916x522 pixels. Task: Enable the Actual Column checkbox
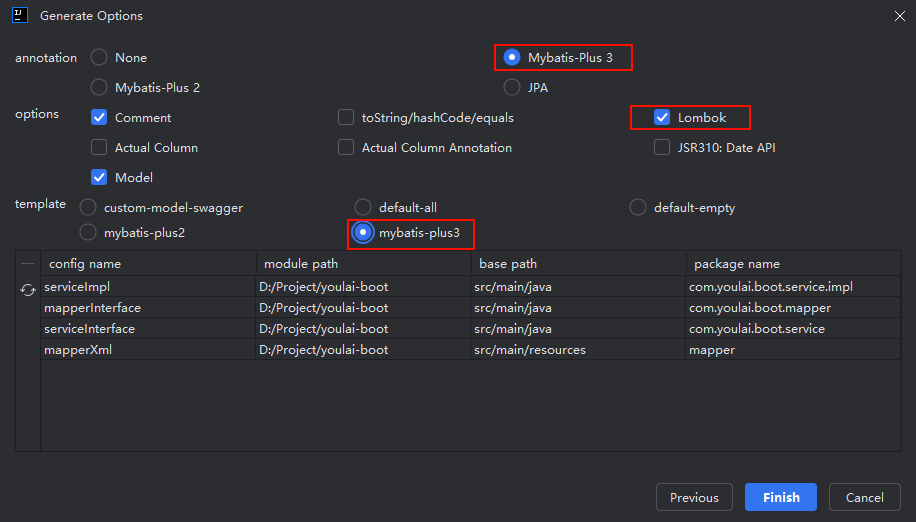coord(99,147)
